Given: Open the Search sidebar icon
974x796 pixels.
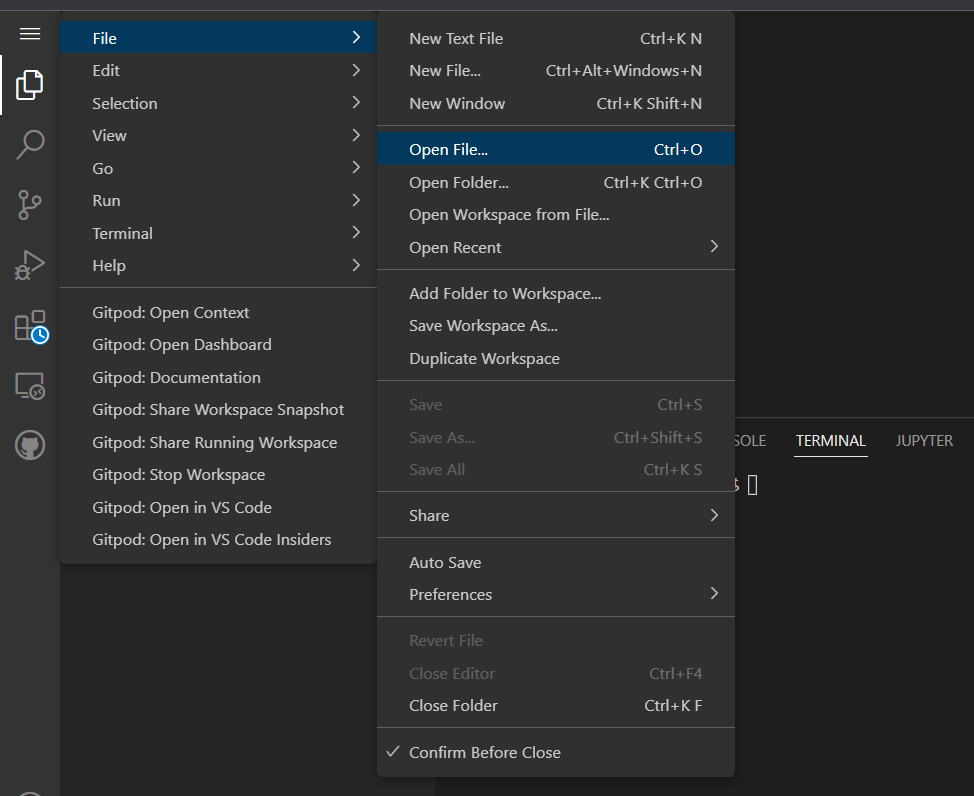Looking at the screenshot, I should click(x=30, y=145).
